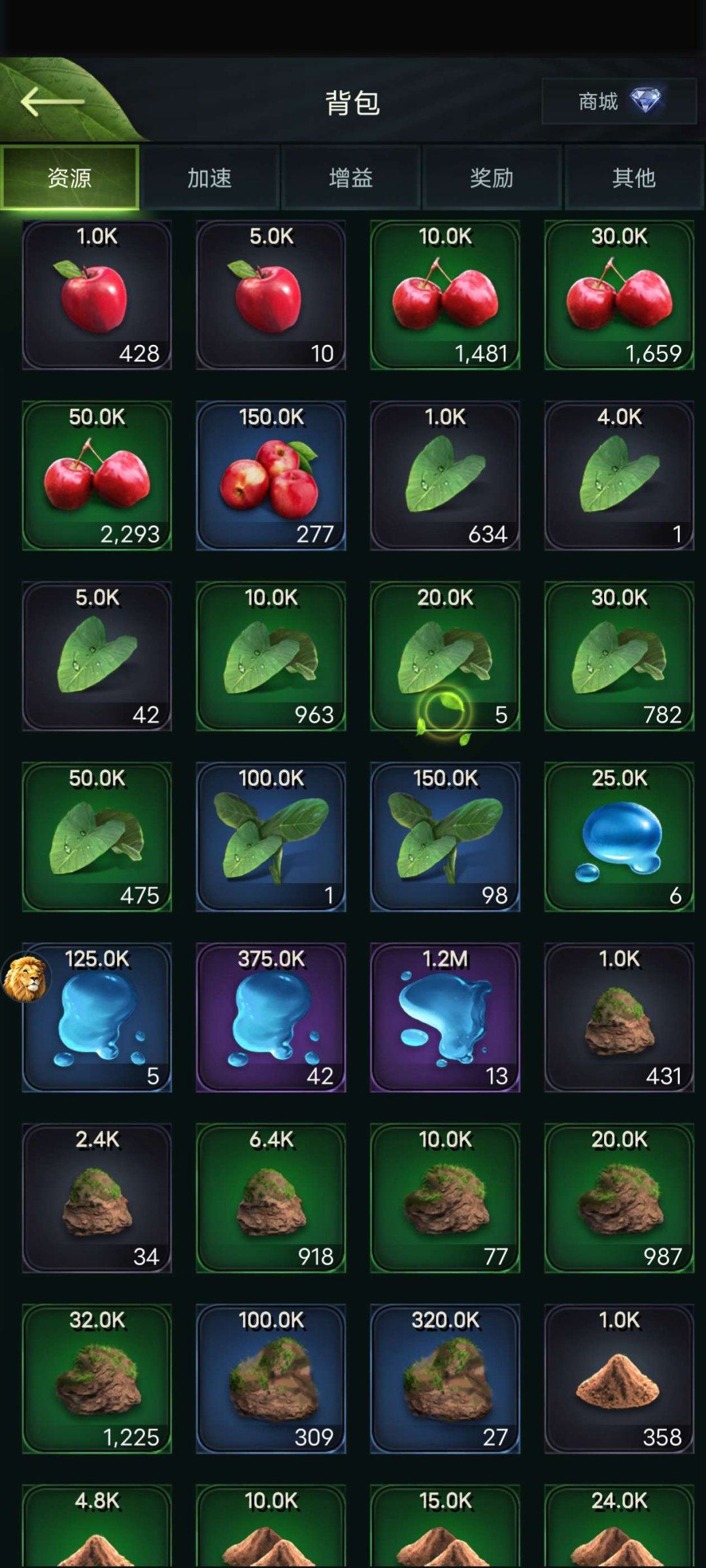706x1568 pixels.
Task: Choose the 320.0K rock item with 27
Action: coord(445,1379)
